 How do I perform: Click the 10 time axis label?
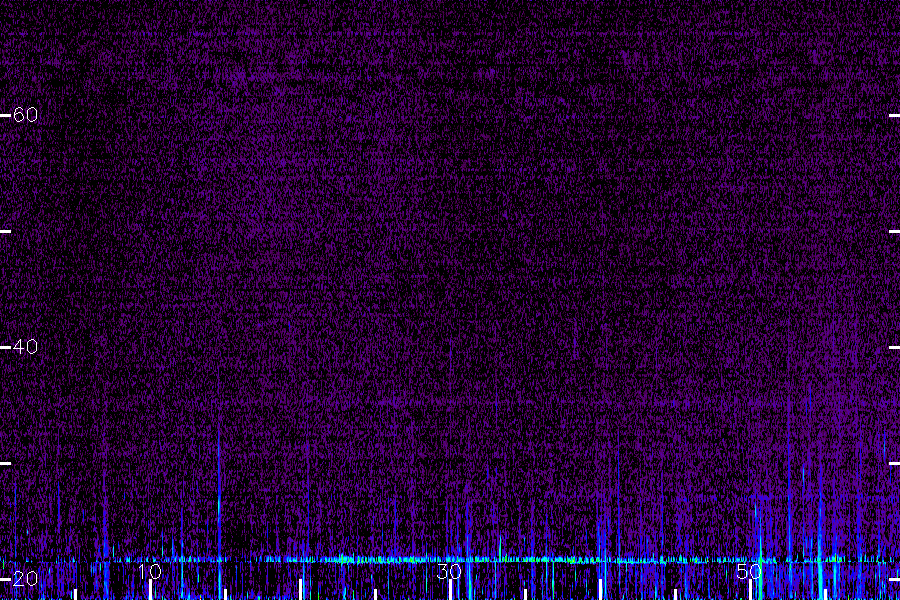click(150, 571)
